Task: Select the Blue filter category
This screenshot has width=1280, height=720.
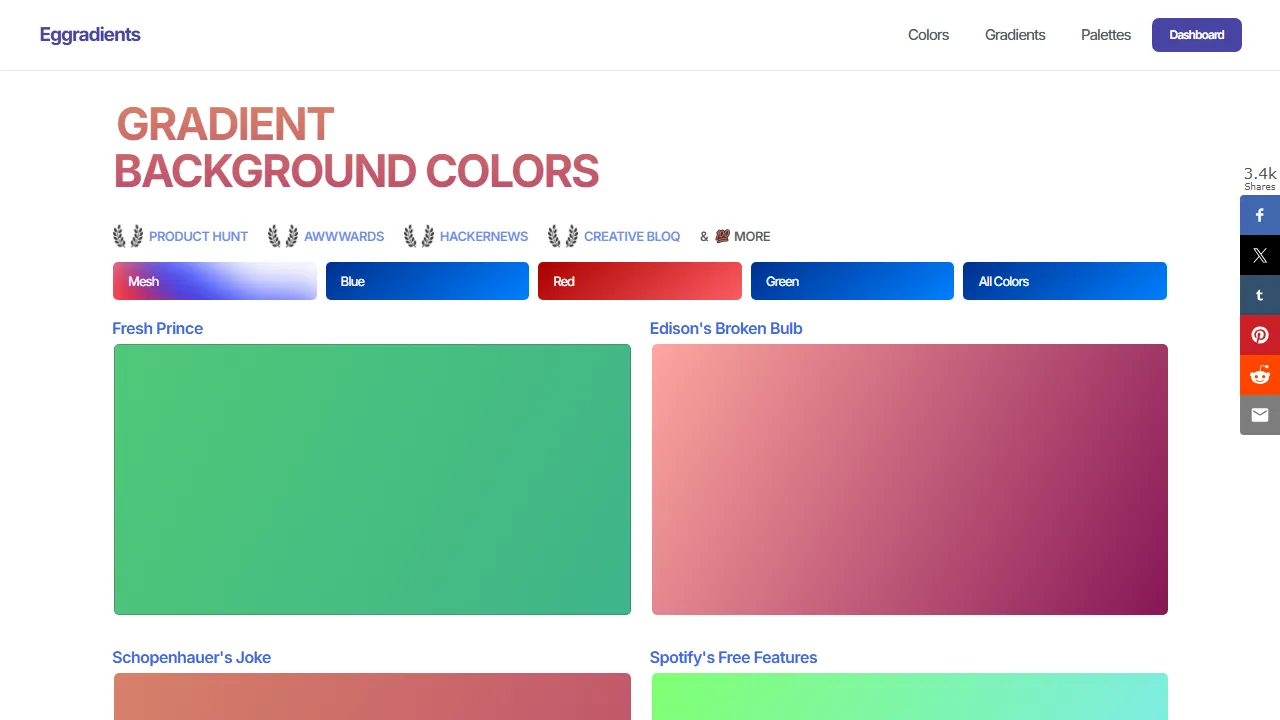Action: click(x=427, y=281)
